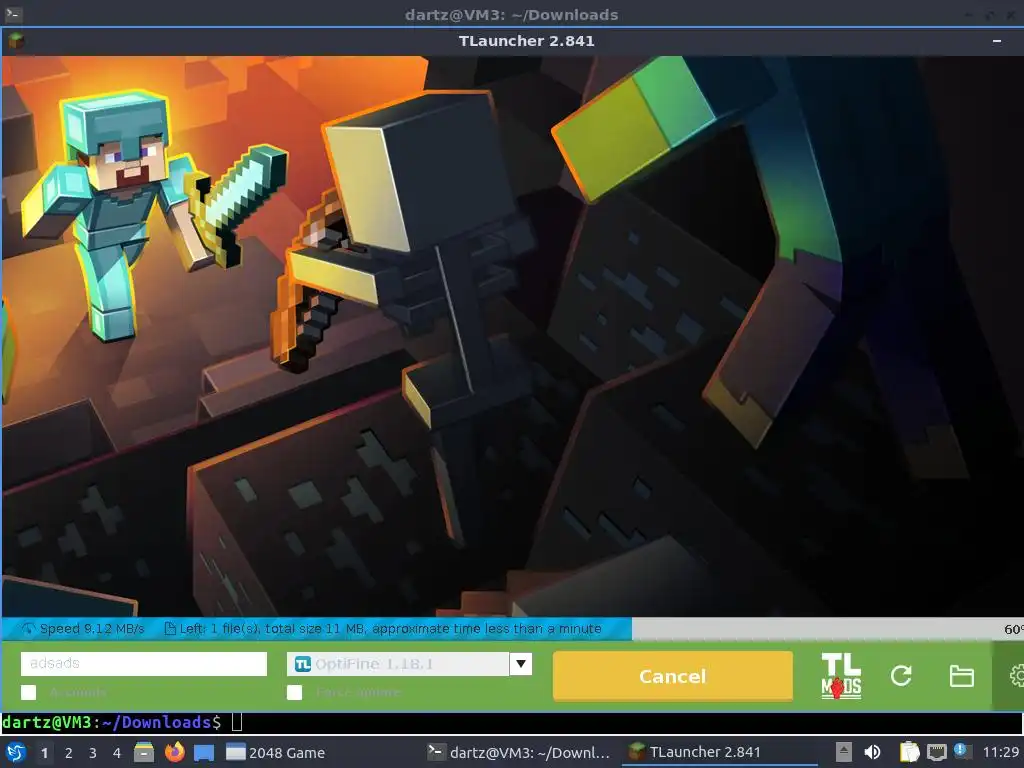Click the refresh versions icon
This screenshot has width=1024, height=768.
[x=901, y=676]
